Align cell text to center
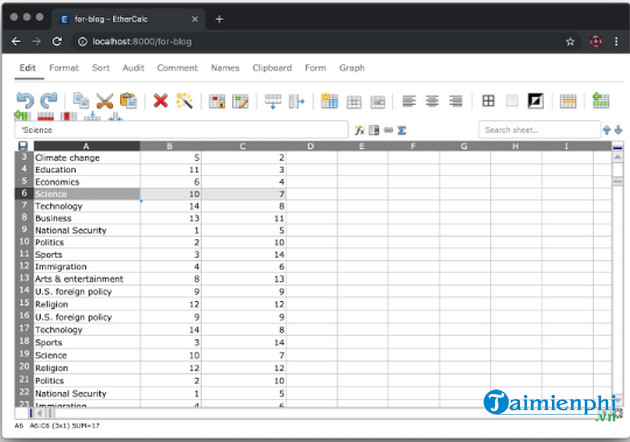Viewport: 630px width, 442px height. coord(432,100)
